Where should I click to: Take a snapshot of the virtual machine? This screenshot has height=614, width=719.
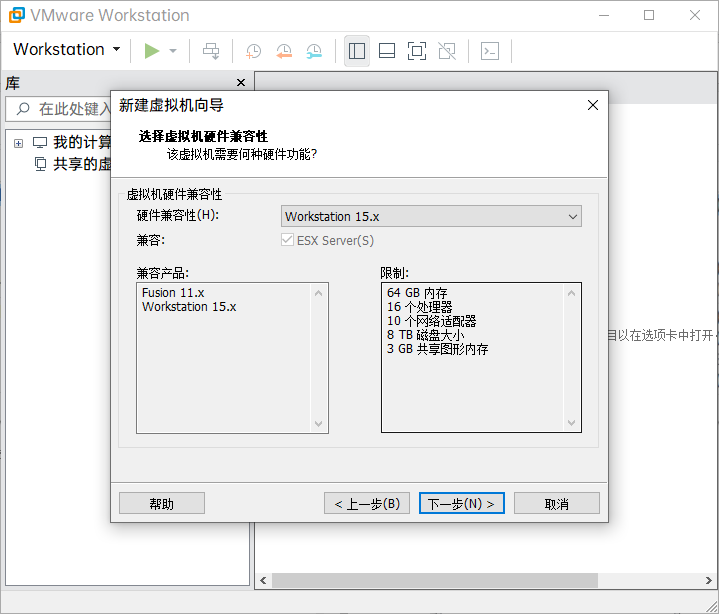254,51
